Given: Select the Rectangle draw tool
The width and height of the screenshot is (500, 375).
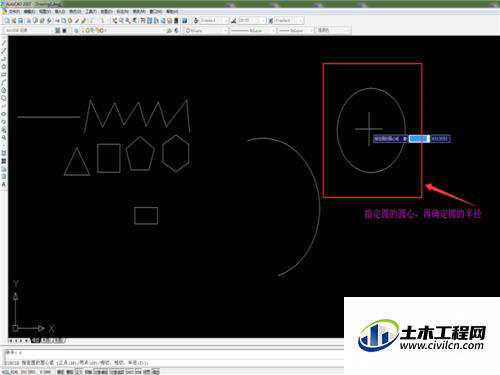Looking at the screenshot, I should click(x=4, y=74).
